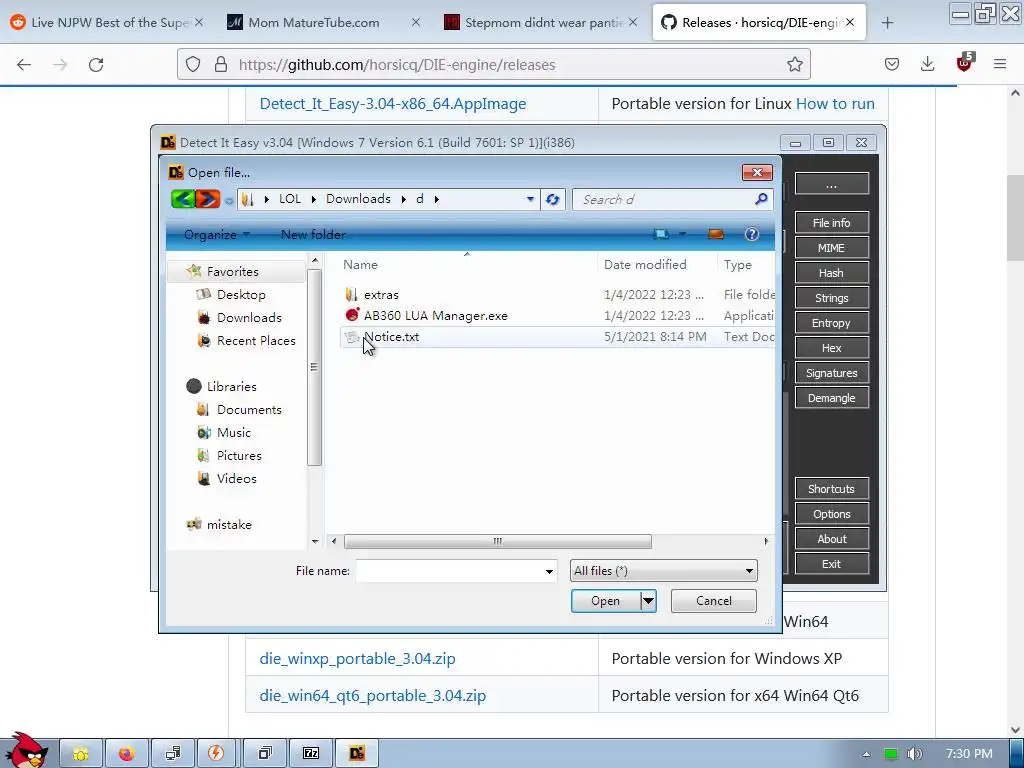Open help with the question mark icon
Screen dimensions: 1024x768
point(752,234)
